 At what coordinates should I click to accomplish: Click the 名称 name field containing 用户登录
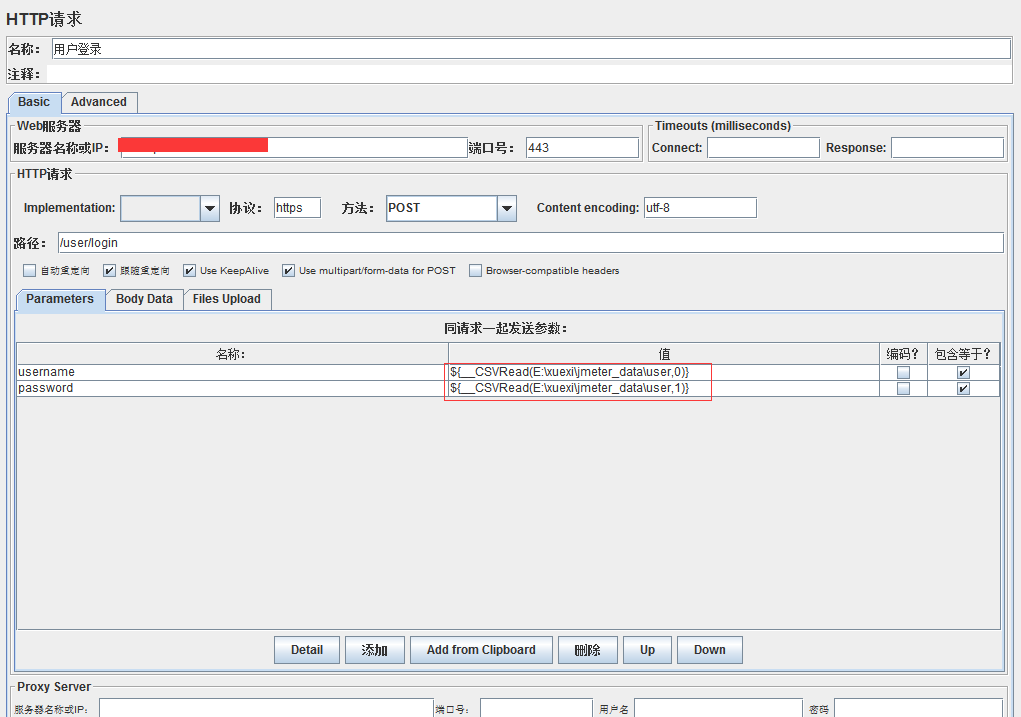pyautogui.click(x=531, y=49)
